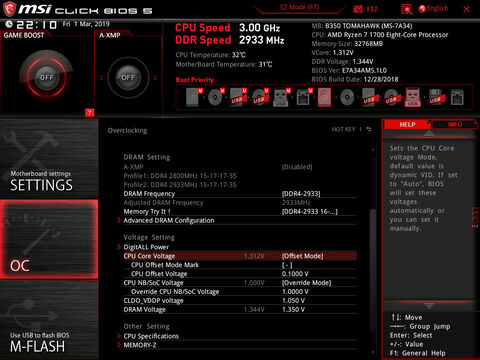This screenshot has width=480, height=360.
Task: Select the highlighted legacy USB key boot icon
Action: click(412, 97)
